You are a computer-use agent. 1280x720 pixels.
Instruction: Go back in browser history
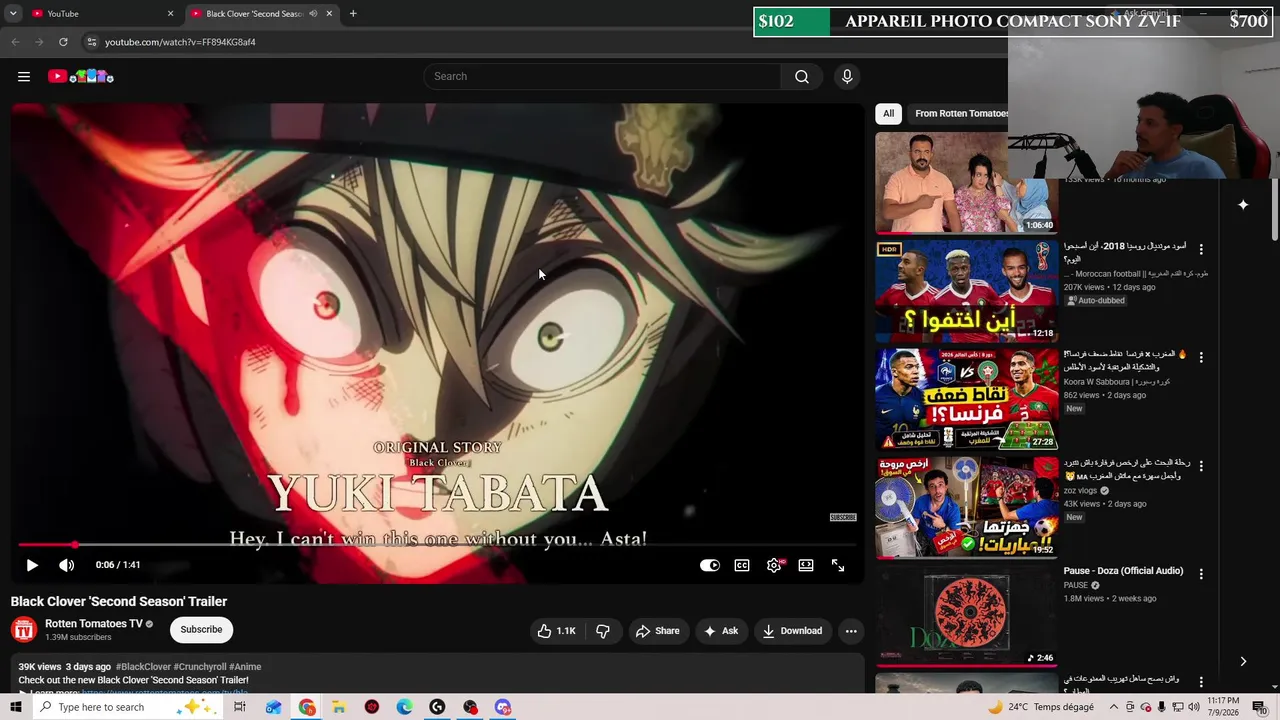click(x=15, y=42)
